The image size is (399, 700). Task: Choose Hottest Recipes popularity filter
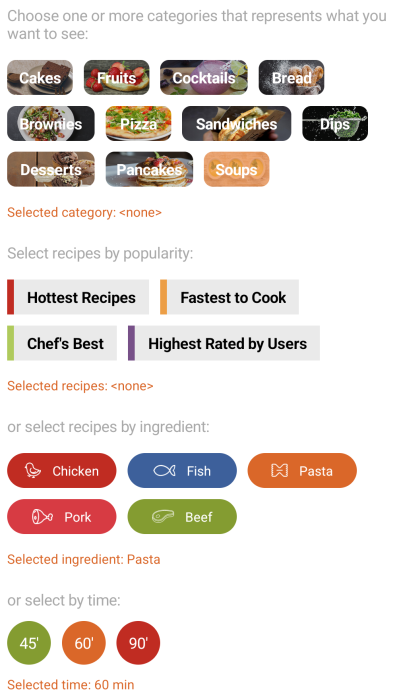click(78, 297)
